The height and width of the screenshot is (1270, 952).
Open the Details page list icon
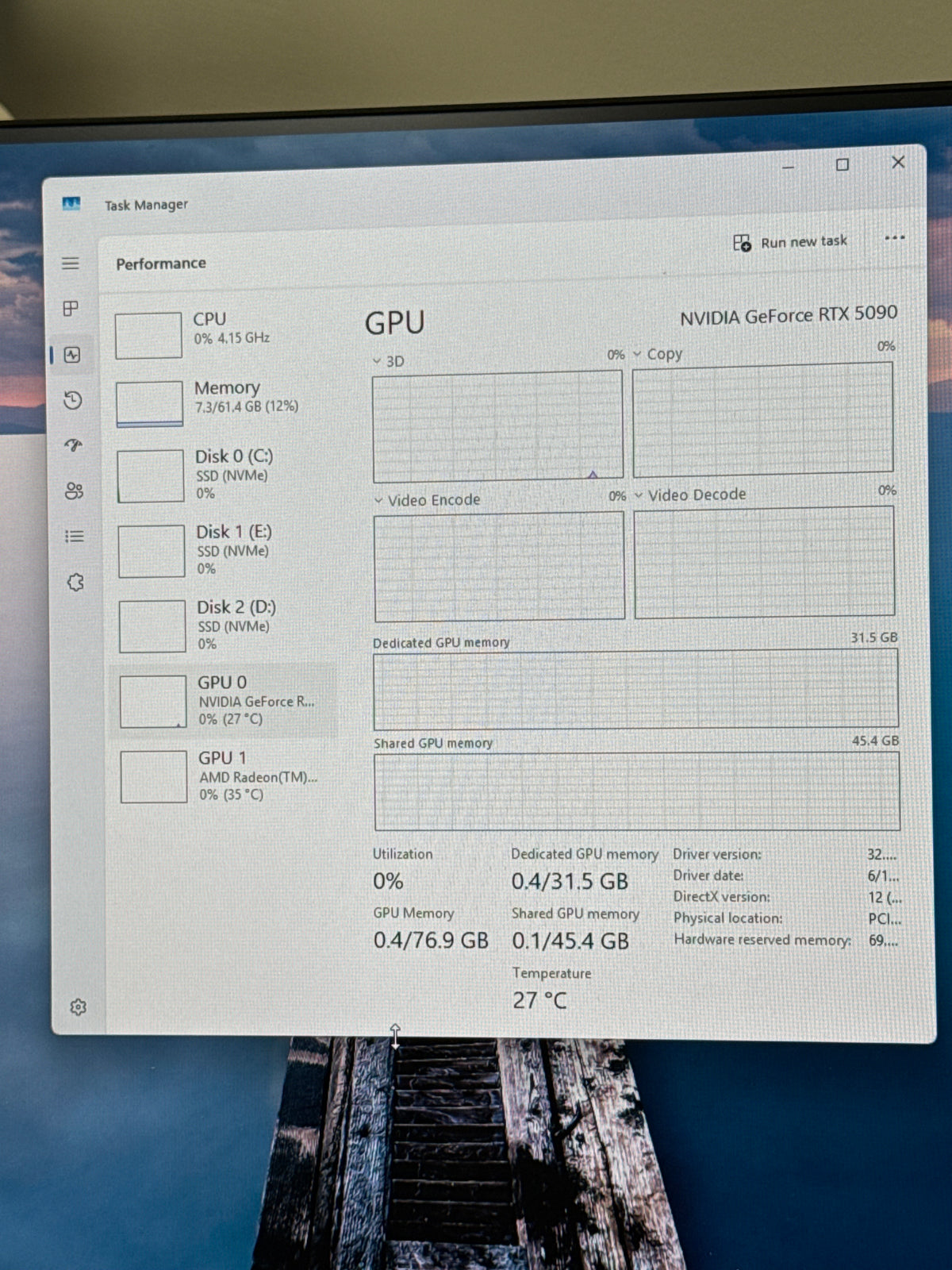coord(75,537)
